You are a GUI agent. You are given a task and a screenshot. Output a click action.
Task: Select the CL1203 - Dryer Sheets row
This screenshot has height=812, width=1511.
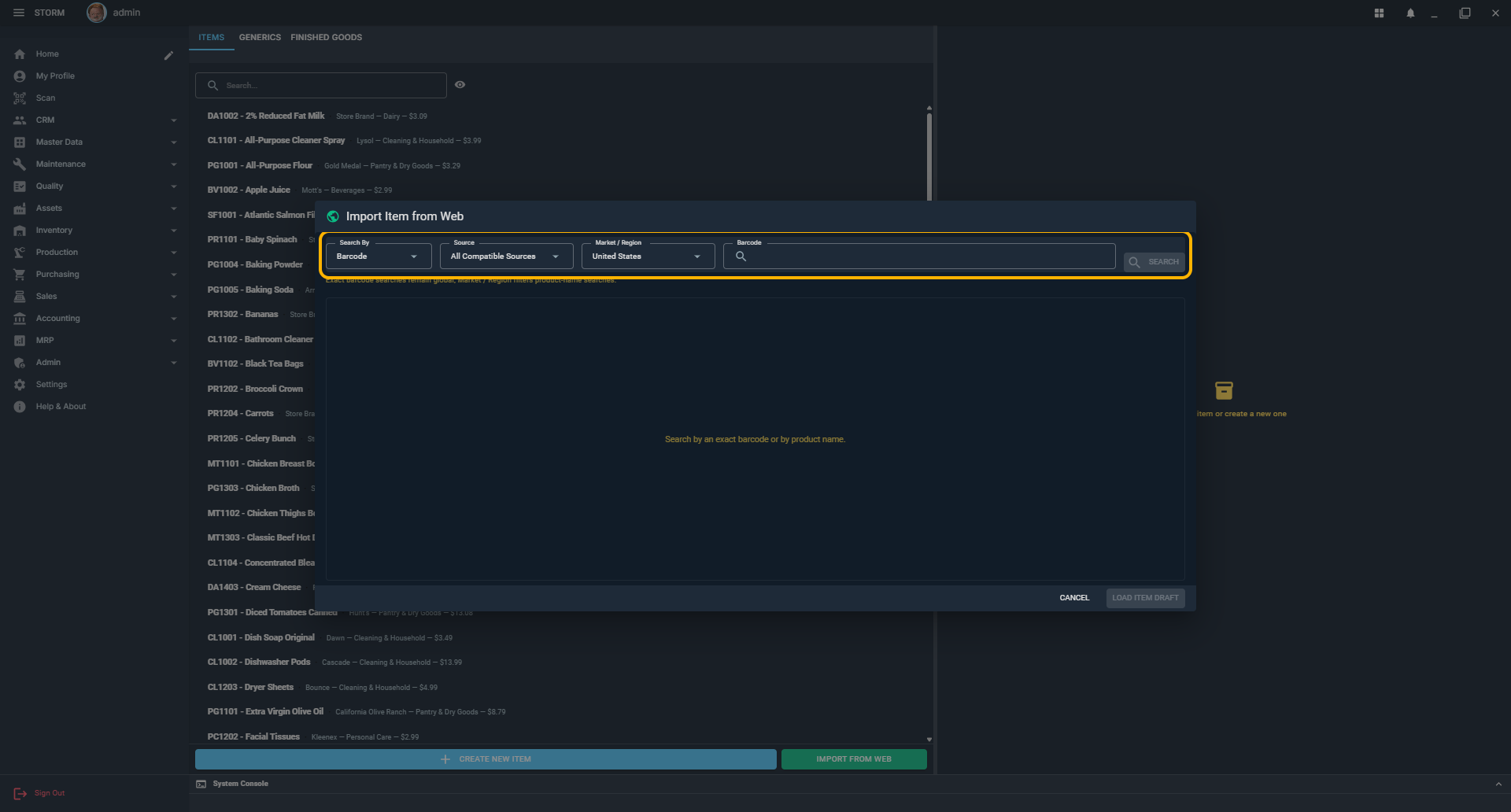(559, 688)
